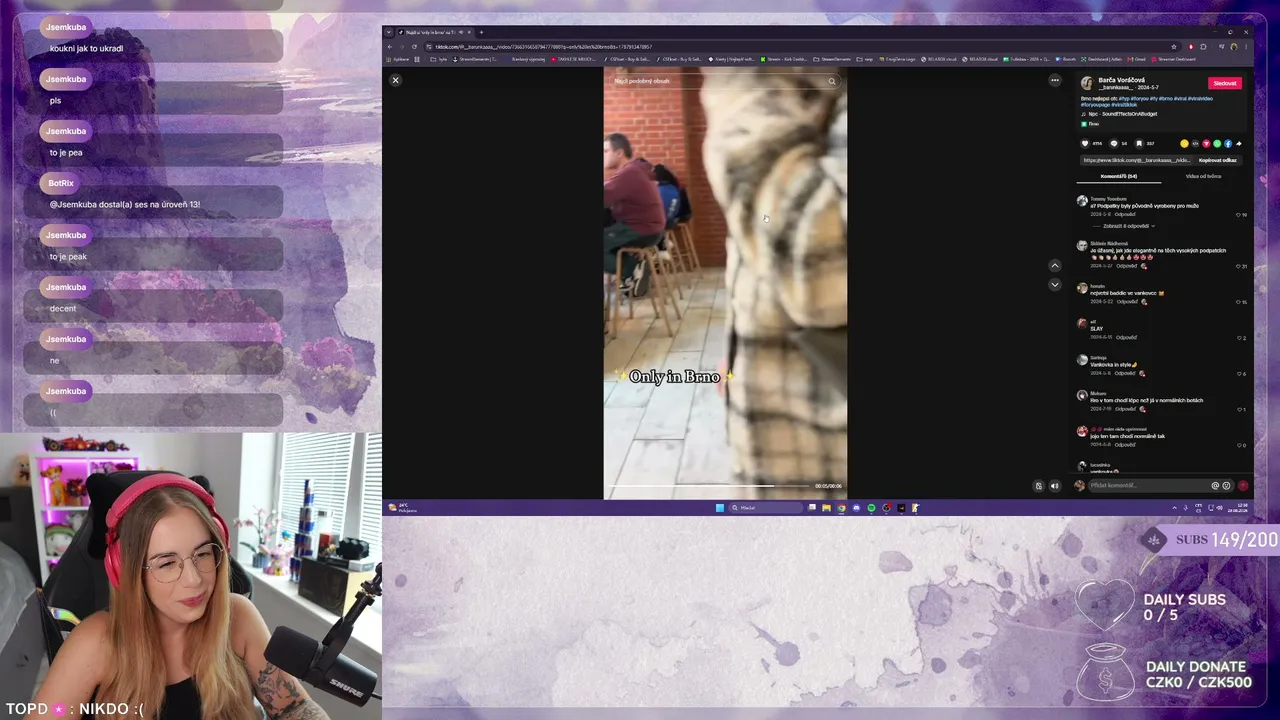The height and width of the screenshot is (720, 1280).
Task: Seek on the video progress bar
Action: tap(710, 486)
